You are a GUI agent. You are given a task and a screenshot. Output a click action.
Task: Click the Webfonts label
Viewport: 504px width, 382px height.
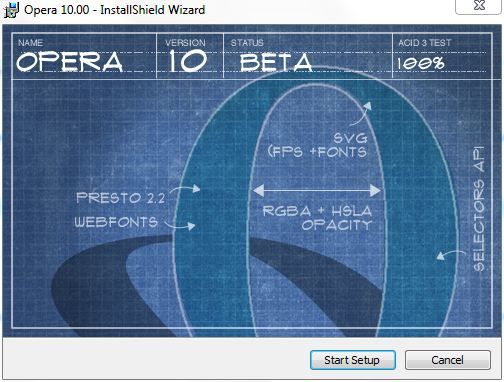coord(116,222)
